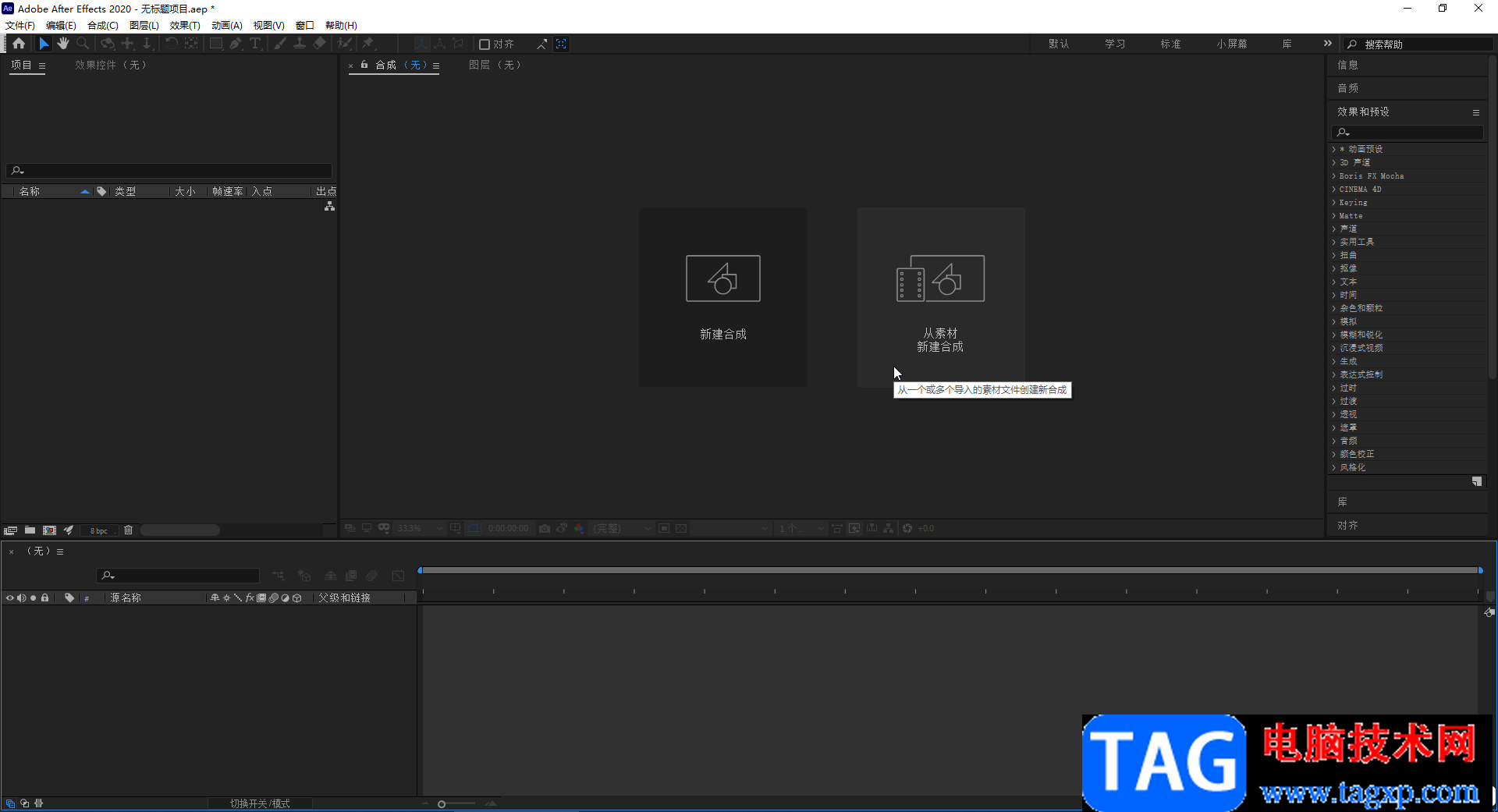Image resolution: width=1498 pixels, height=812 pixels.
Task: Select the Selection arrow tool
Action: coord(44,44)
